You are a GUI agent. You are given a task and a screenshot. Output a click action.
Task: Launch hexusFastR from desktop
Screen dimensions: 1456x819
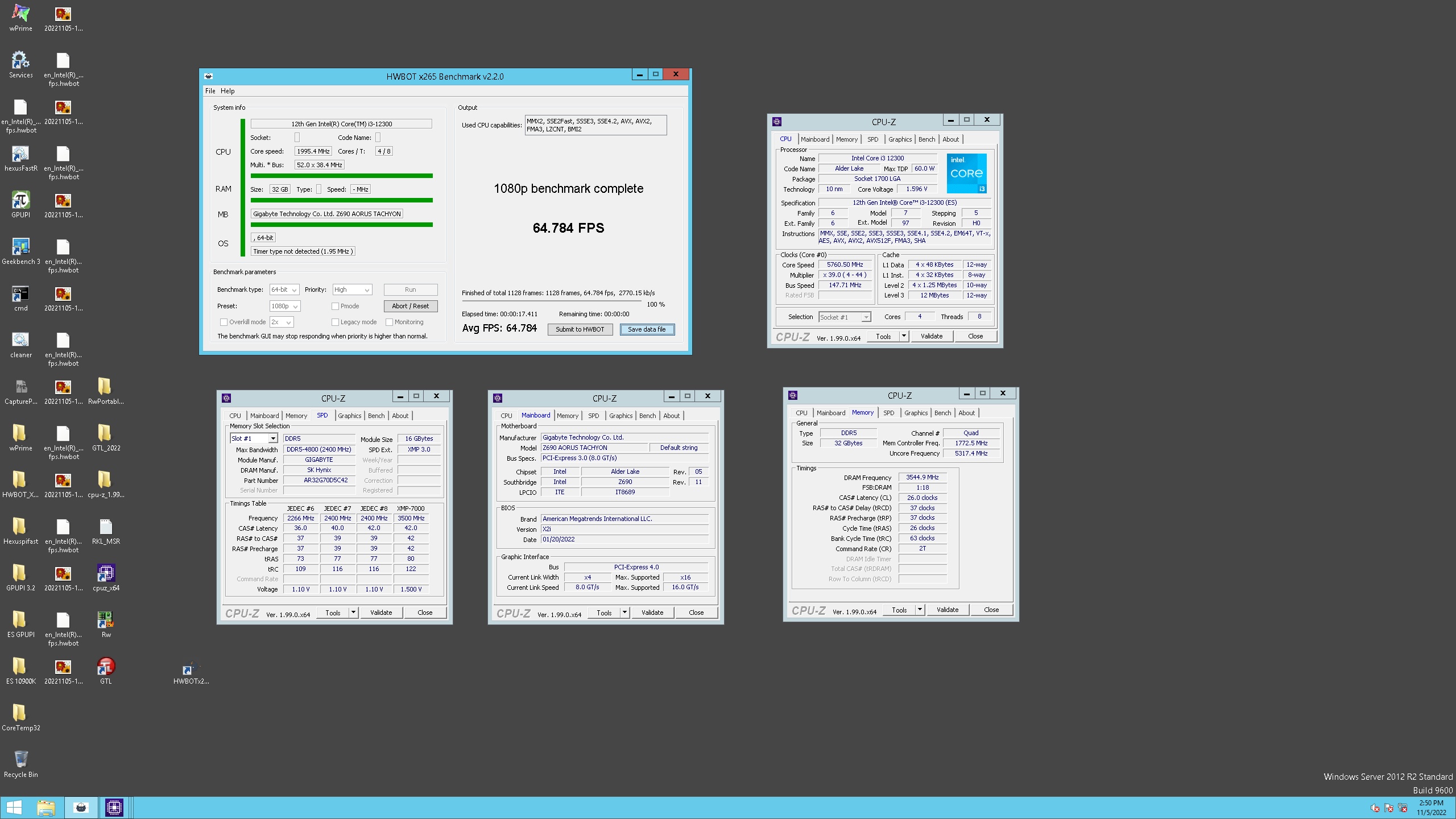click(x=20, y=158)
